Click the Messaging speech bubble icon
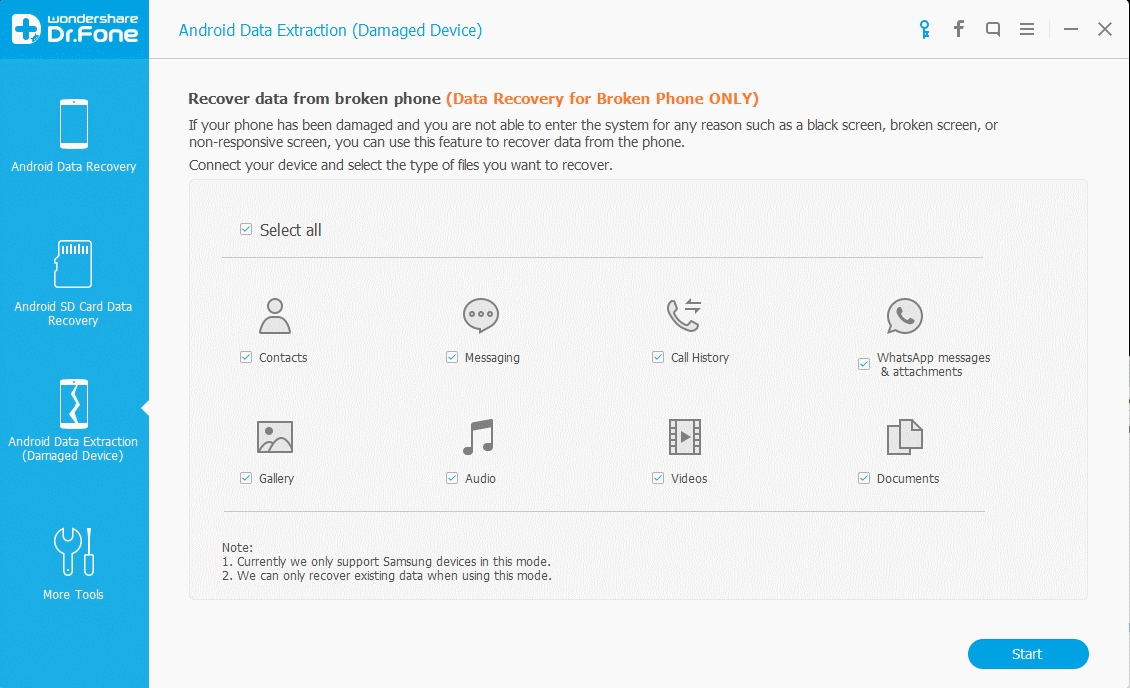 click(481, 315)
